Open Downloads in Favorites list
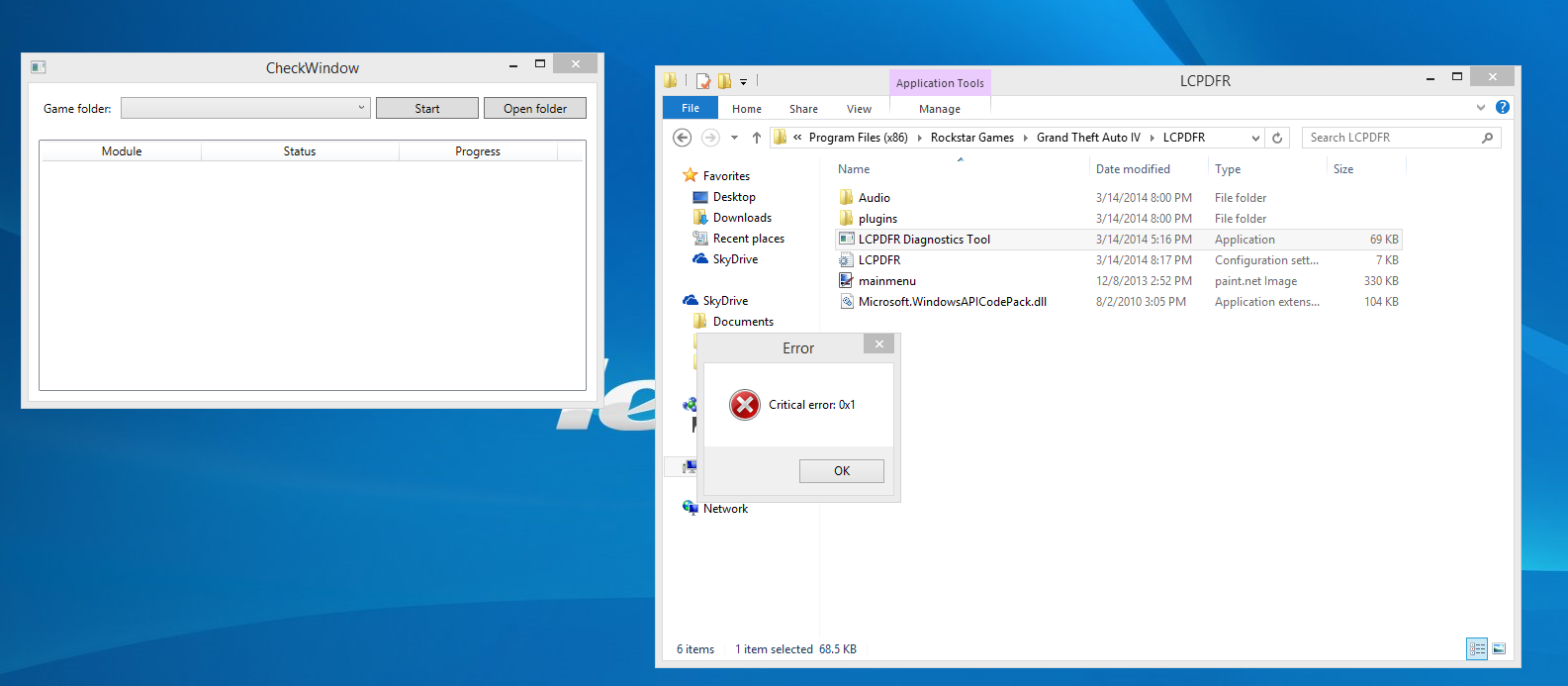This screenshot has width=1568, height=686. coord(742,218)
